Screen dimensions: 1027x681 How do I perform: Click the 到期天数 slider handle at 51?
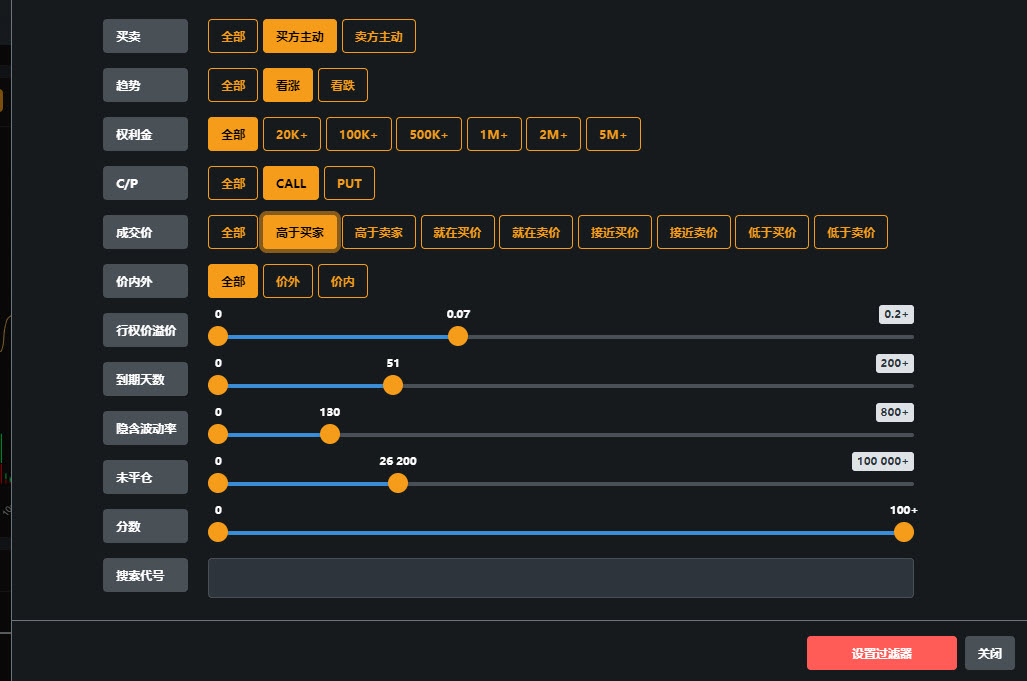393,385
